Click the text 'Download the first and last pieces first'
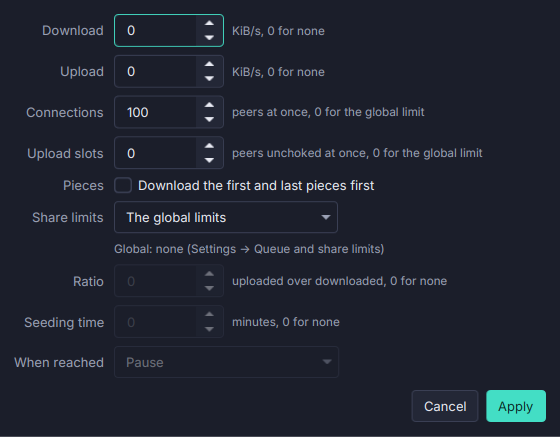This screenshot has width=560, height=437. pos(256,186)
